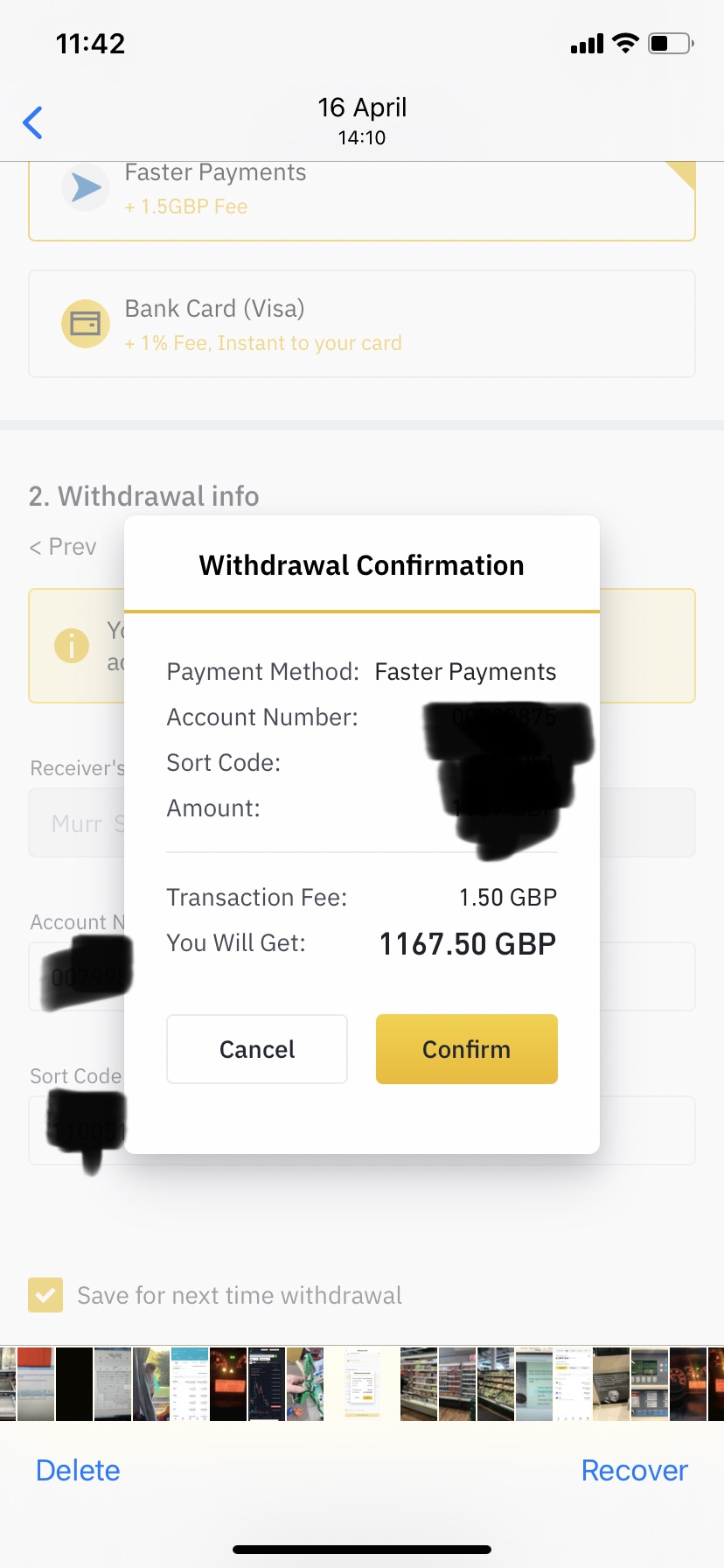Tap the 16 April date title
Image resolution: width=724 pixels, height=1568 pixels.
pos(362,108)
